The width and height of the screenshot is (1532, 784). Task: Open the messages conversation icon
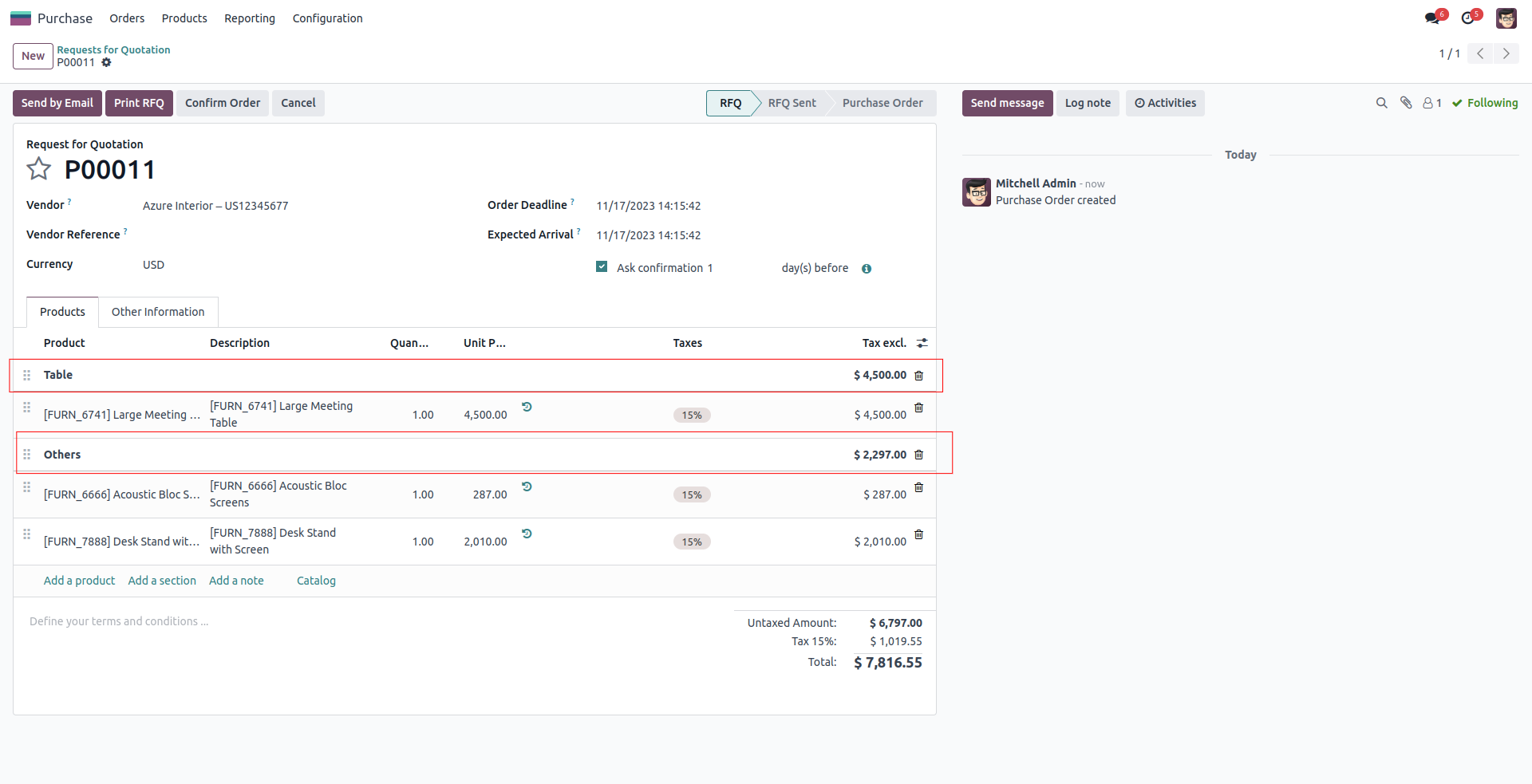tap(1432, 18)
